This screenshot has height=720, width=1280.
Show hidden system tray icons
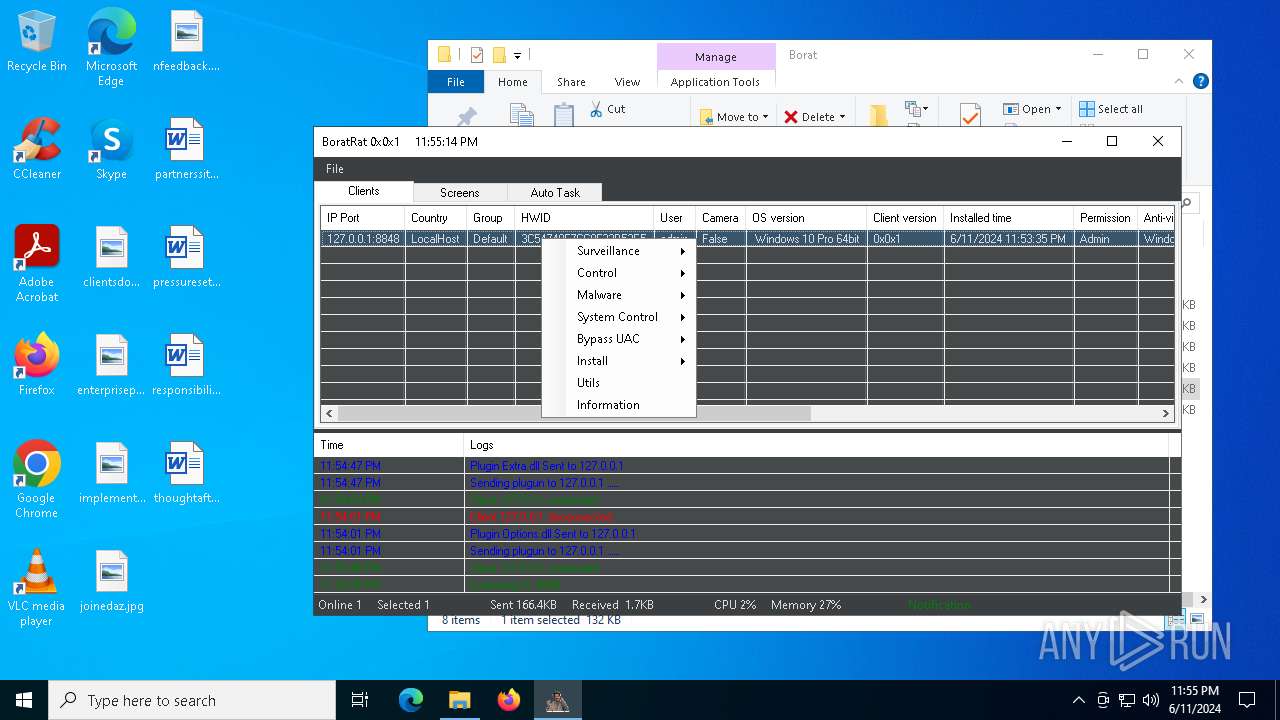coord(1078,700)
